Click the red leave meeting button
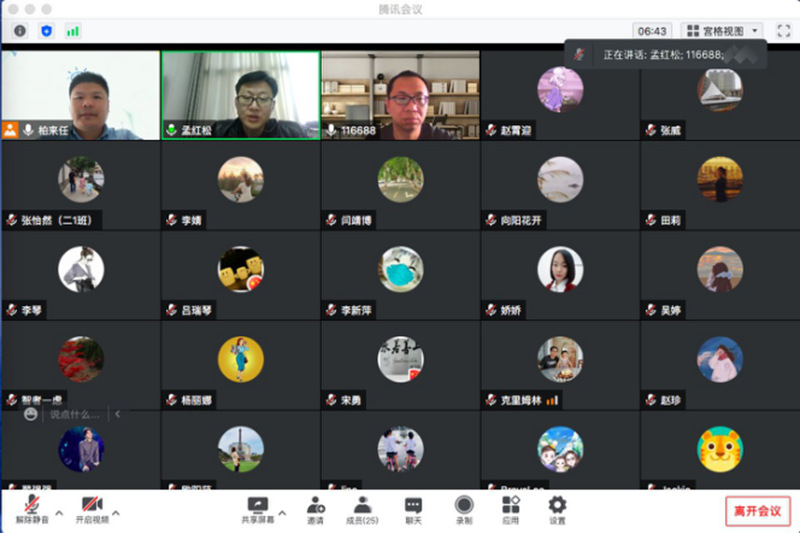The width and height of the screenshot is (800, 533). 758,511
